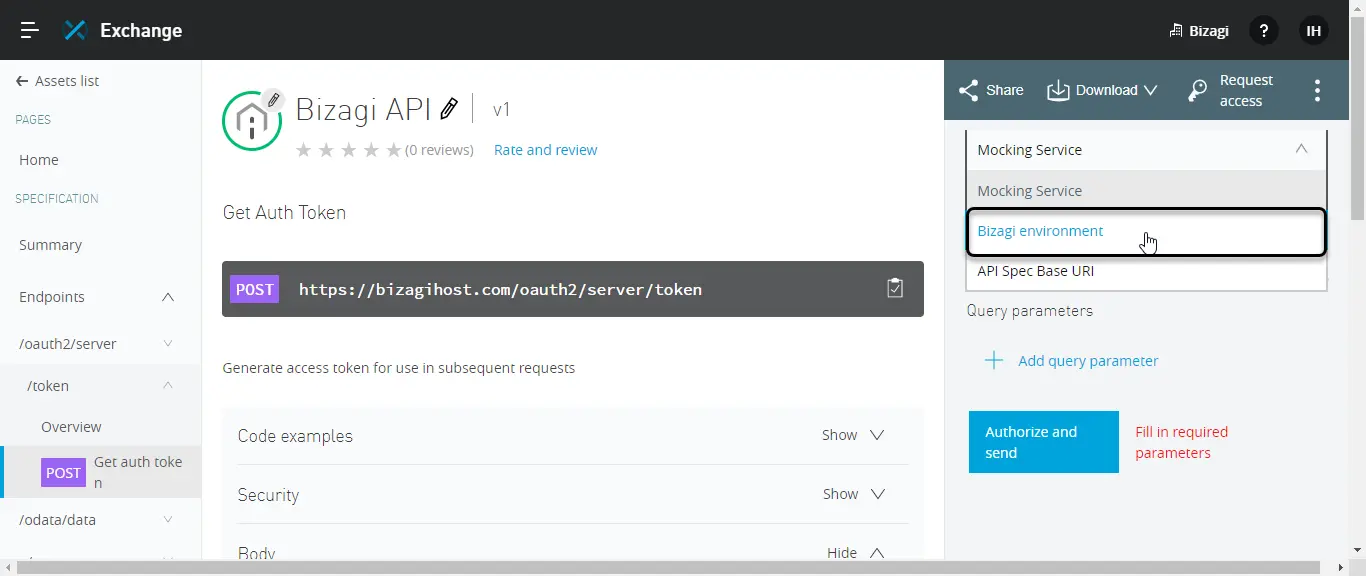1366x576 pixels.
Task: Choose Bizagi environment from the dropdown
Action: [1146, 231]
